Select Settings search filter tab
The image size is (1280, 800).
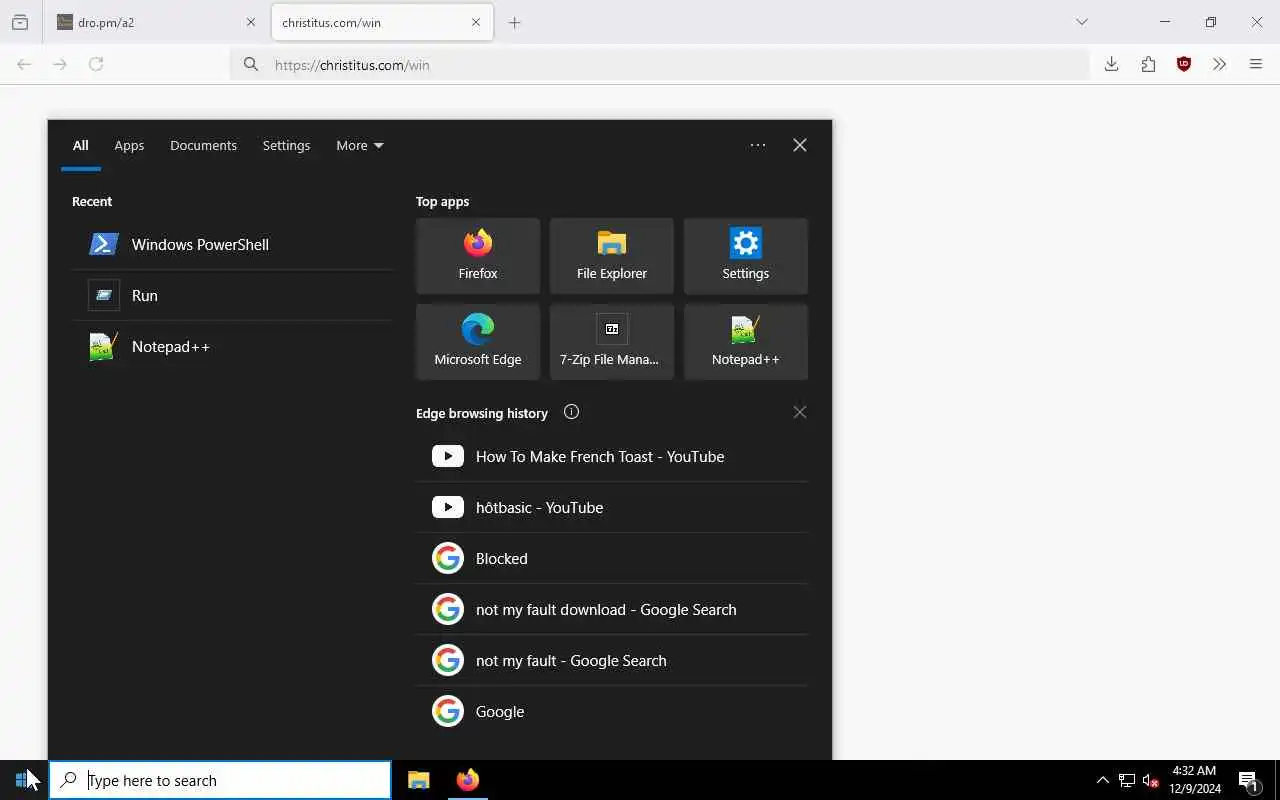coord(286,145)
